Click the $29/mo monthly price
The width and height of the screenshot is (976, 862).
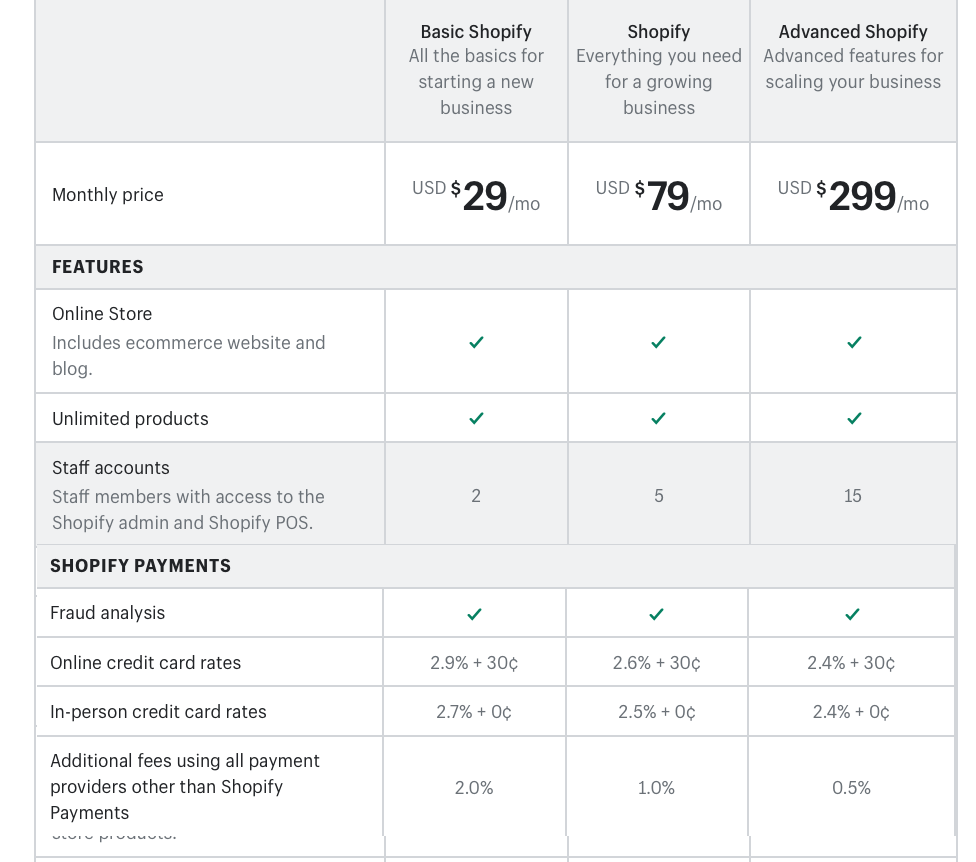(476, 196)
